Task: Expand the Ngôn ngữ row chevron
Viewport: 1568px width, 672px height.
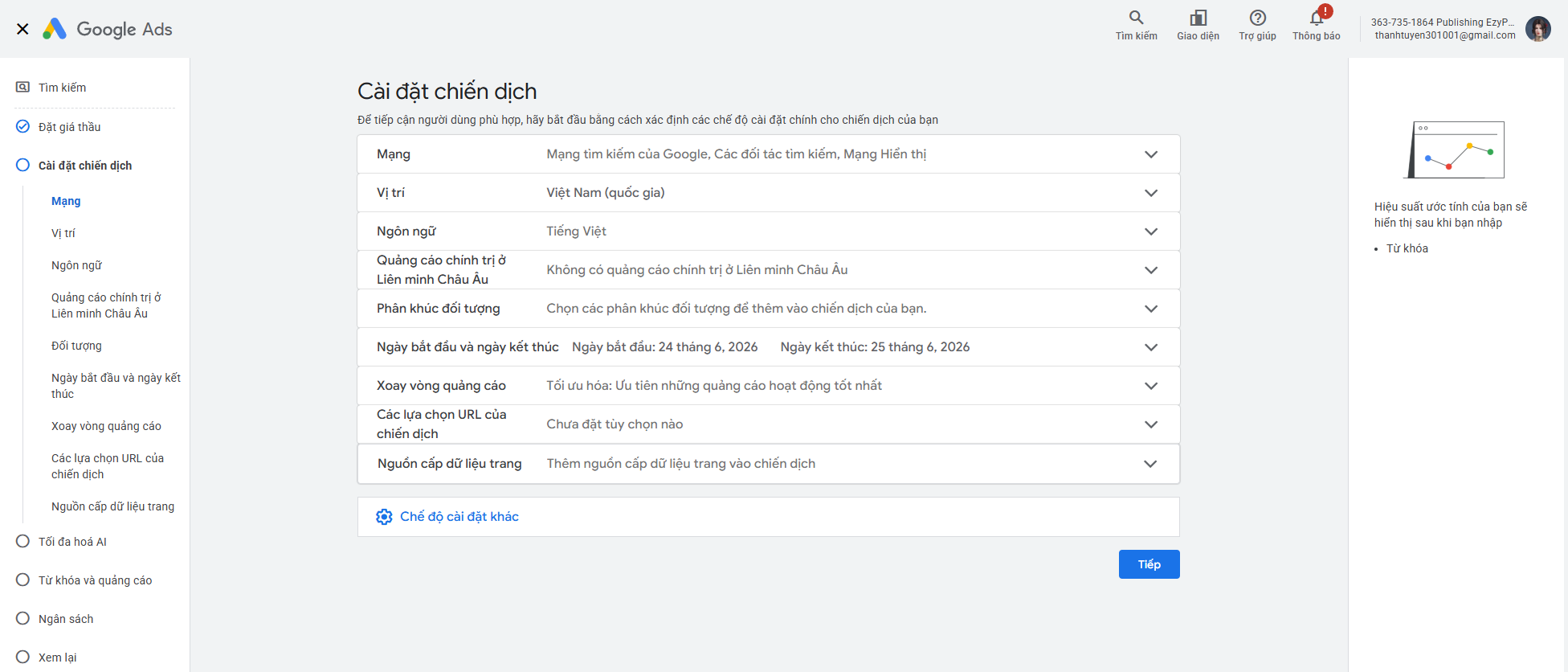Action: (x=1151, y=232)
